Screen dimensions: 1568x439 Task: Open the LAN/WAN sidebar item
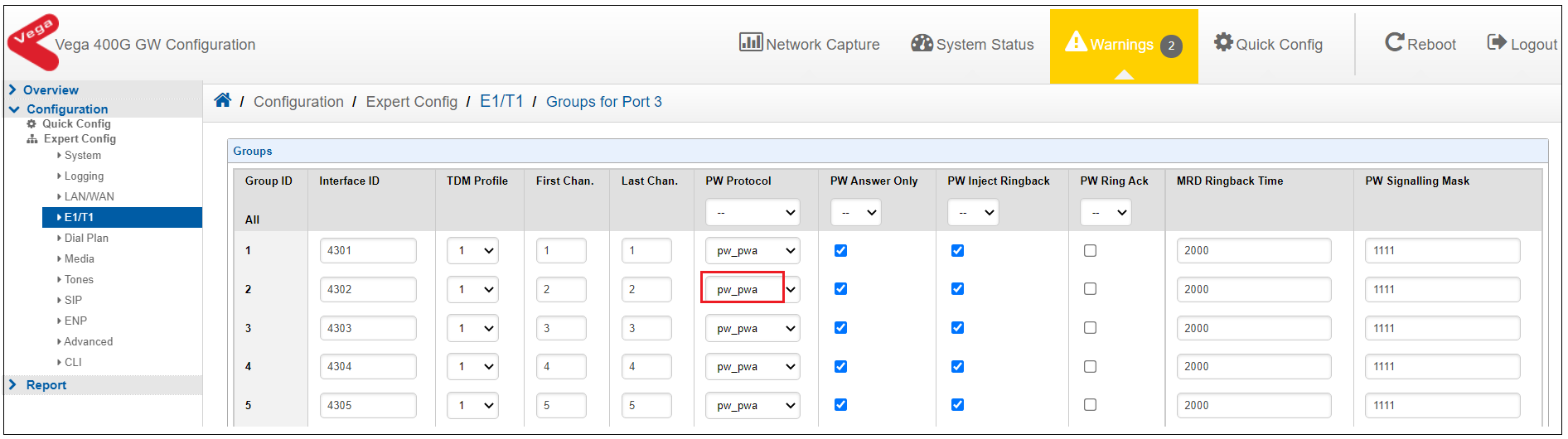coord(89,197)
